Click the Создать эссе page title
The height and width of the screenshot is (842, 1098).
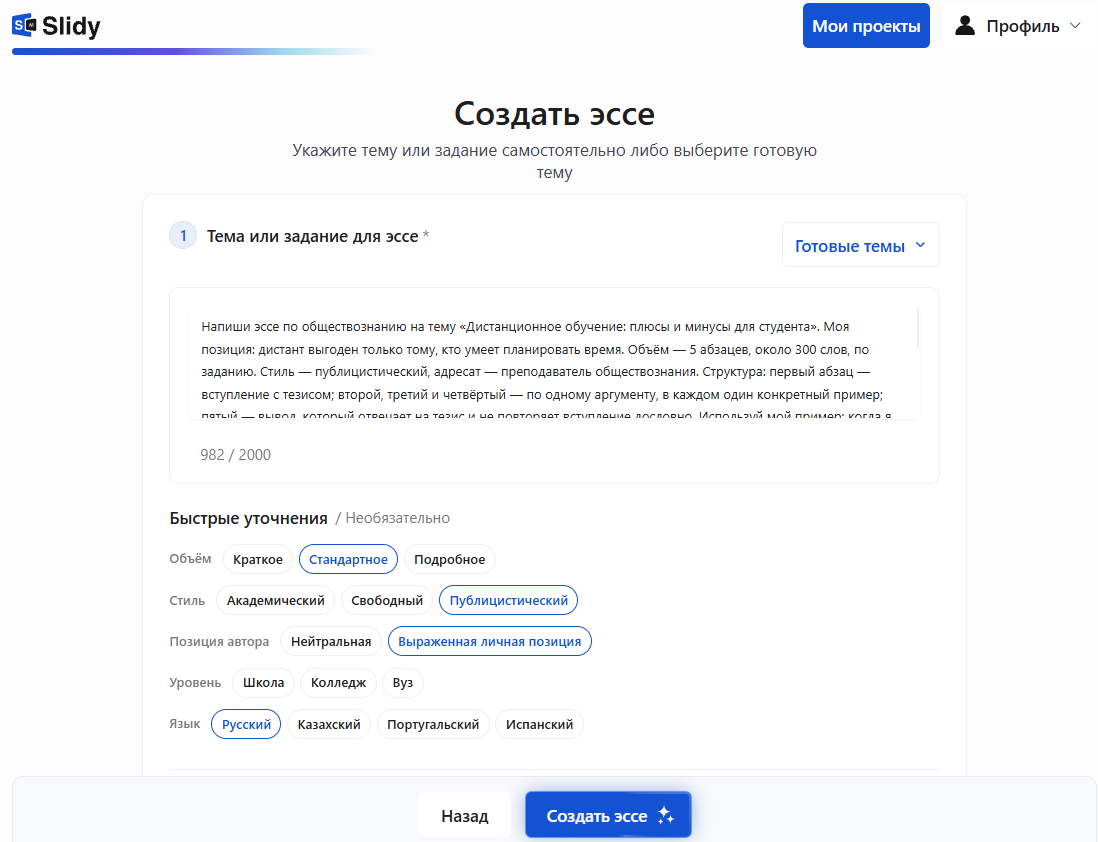[x=555, y=113]
